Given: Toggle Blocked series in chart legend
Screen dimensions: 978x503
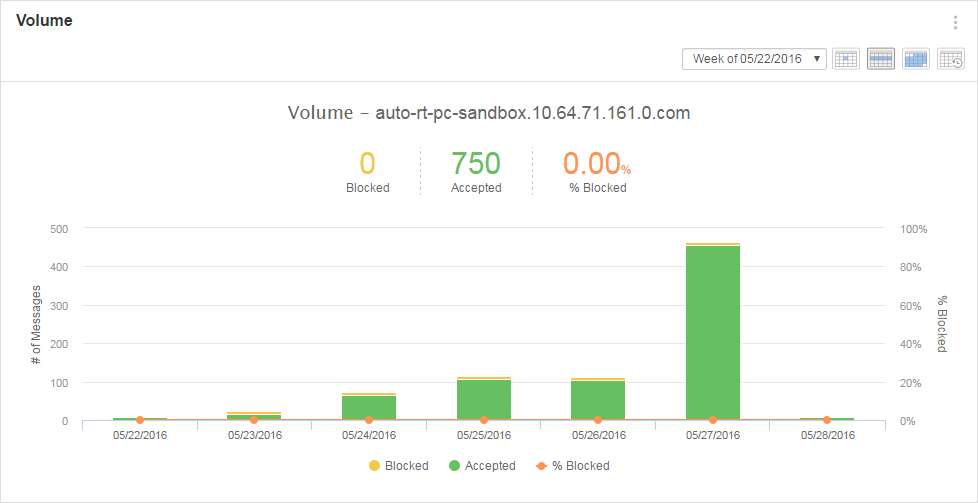Looking at the screenshot, I should point(398,466).
